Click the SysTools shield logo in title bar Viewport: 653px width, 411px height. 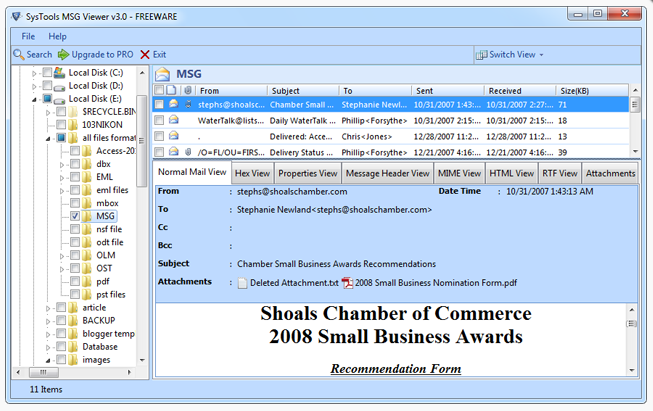16,17
